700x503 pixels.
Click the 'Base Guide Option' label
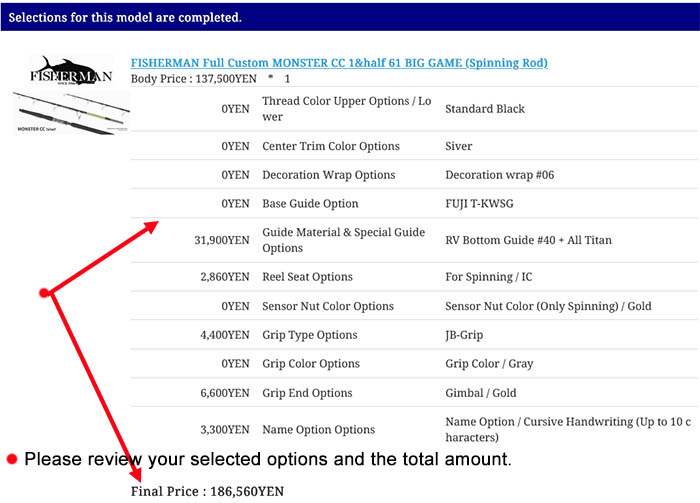[x=310, y=204]
